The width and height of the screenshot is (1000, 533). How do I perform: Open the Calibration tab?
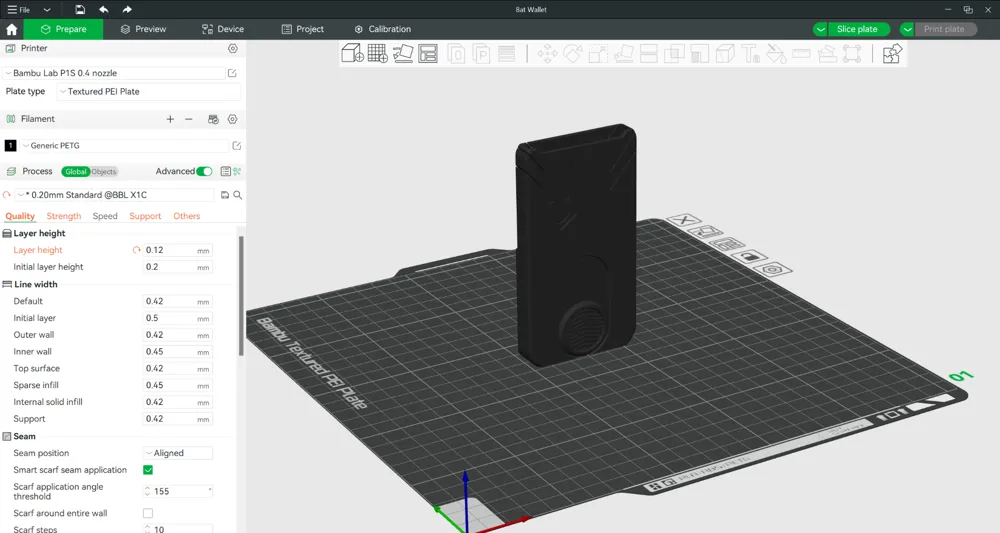(383, 29)
